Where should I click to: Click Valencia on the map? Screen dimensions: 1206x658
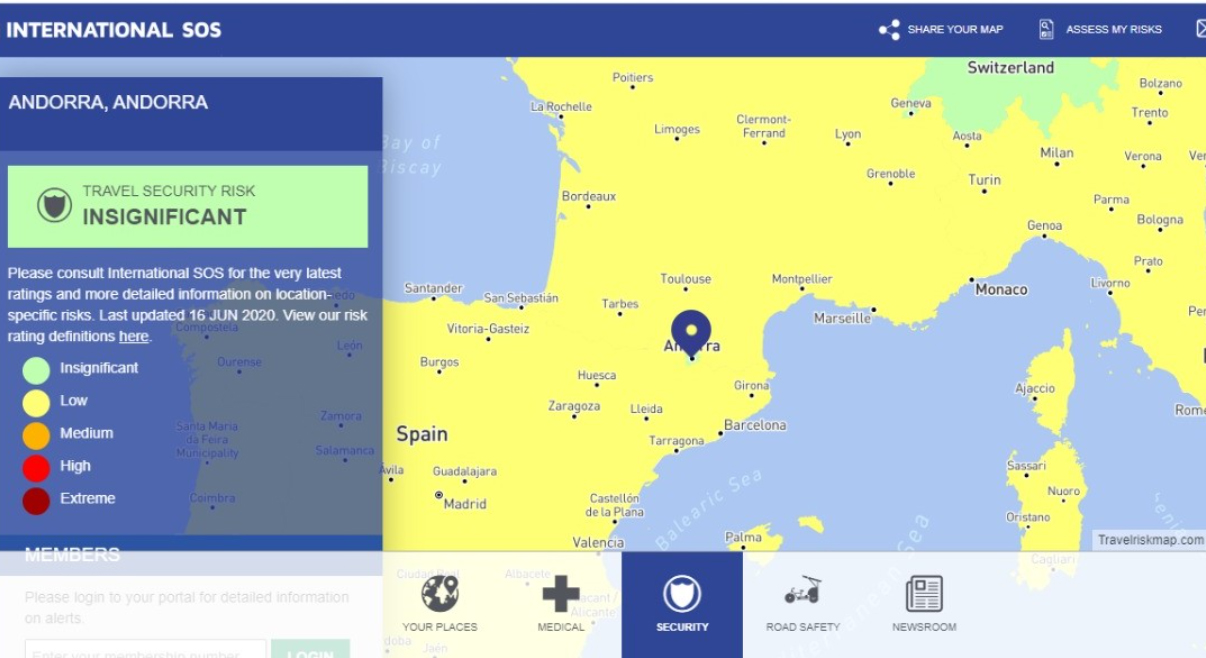click(x=598, y=543)
